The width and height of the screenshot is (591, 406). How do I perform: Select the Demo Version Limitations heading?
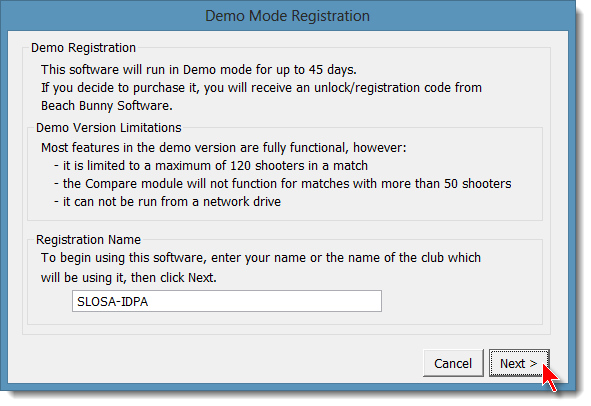tap(109, 128)
